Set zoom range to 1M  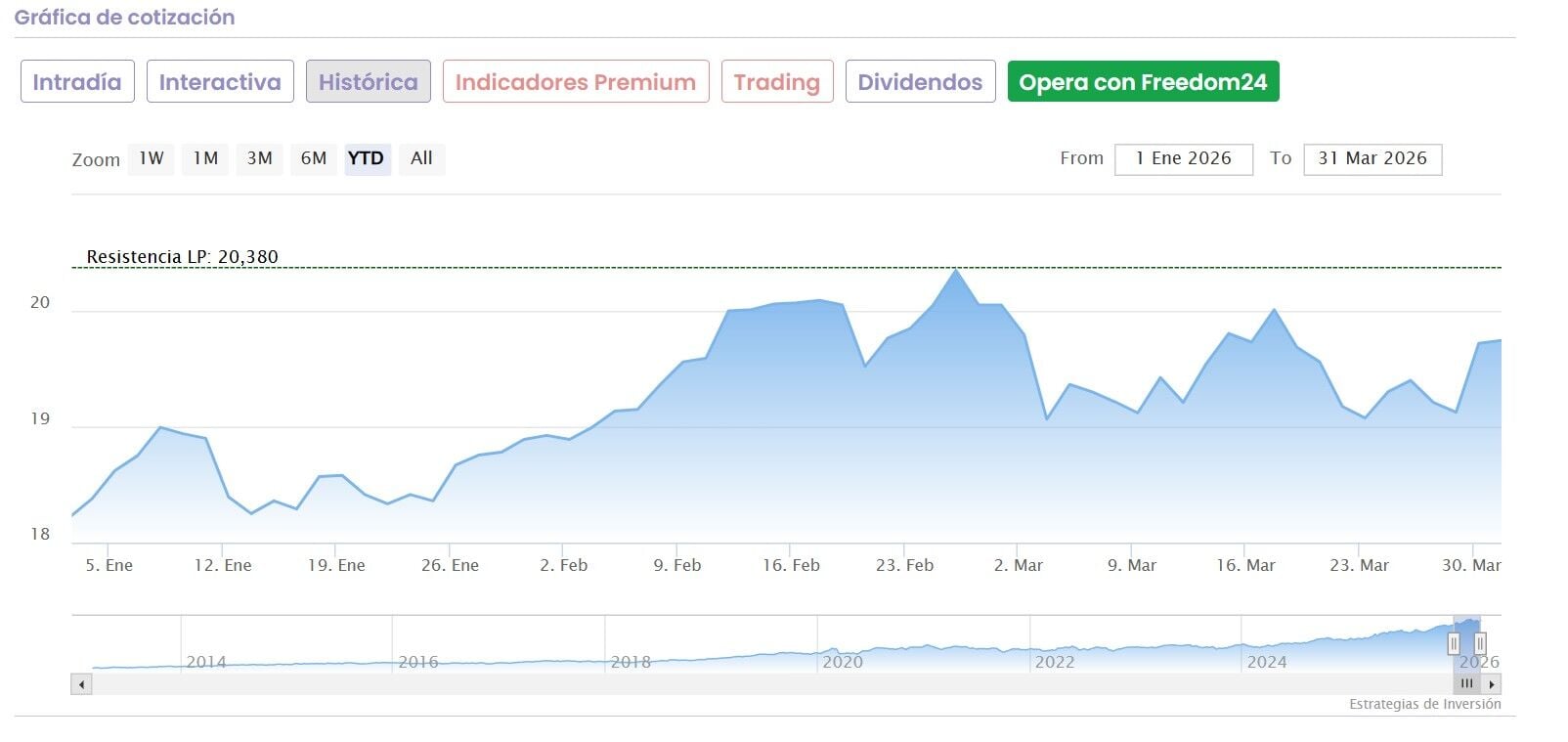click(205, 158)
